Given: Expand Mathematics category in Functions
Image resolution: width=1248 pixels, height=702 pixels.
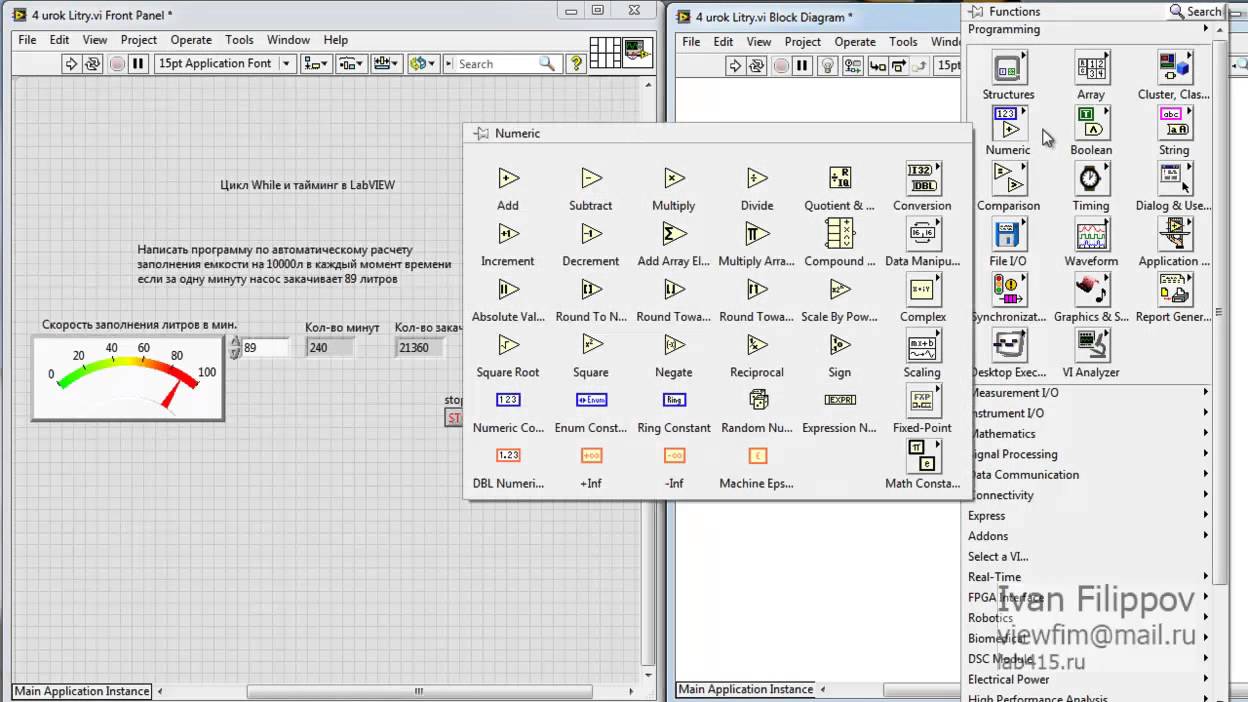Looking at the screenshot, I should [x=1090, y=434].
